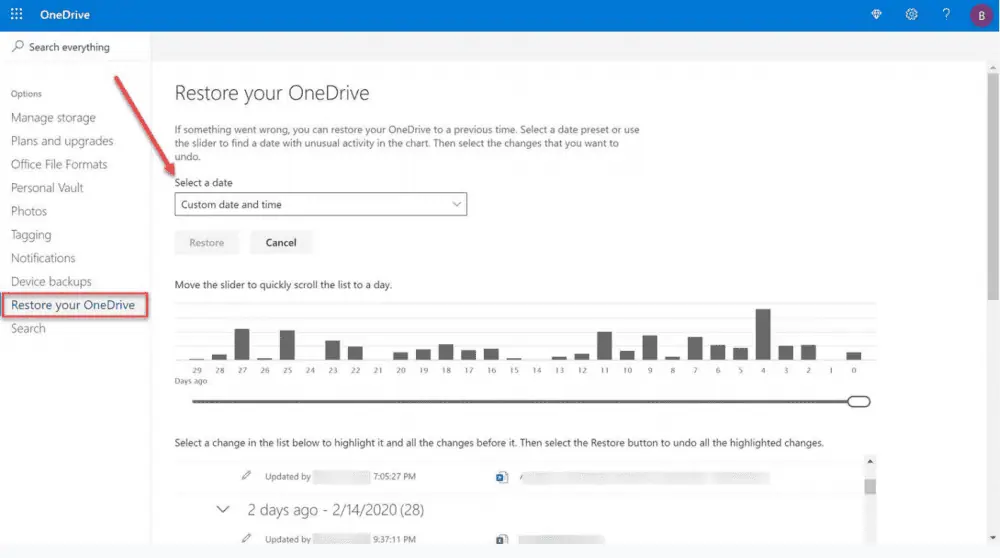Open the account avatar labeled B

pyautogui.click(x=981, y=15)
